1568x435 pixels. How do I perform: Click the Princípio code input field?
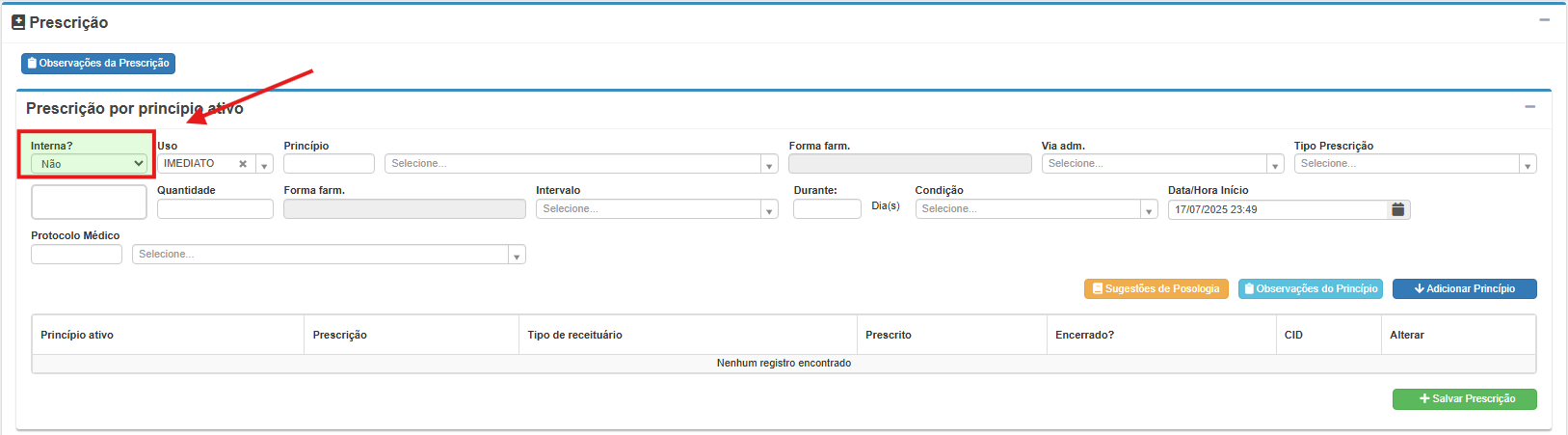click(x=329, y=164)
